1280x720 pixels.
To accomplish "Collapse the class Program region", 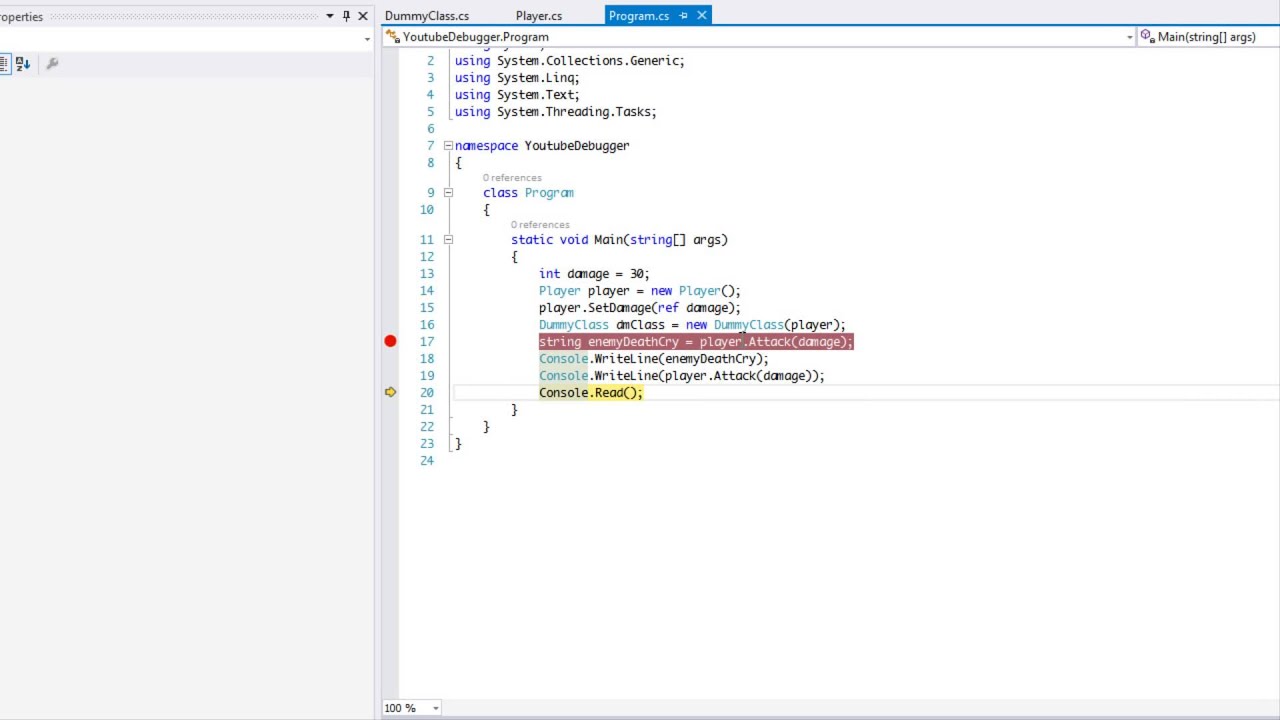I will click(448, 193).
